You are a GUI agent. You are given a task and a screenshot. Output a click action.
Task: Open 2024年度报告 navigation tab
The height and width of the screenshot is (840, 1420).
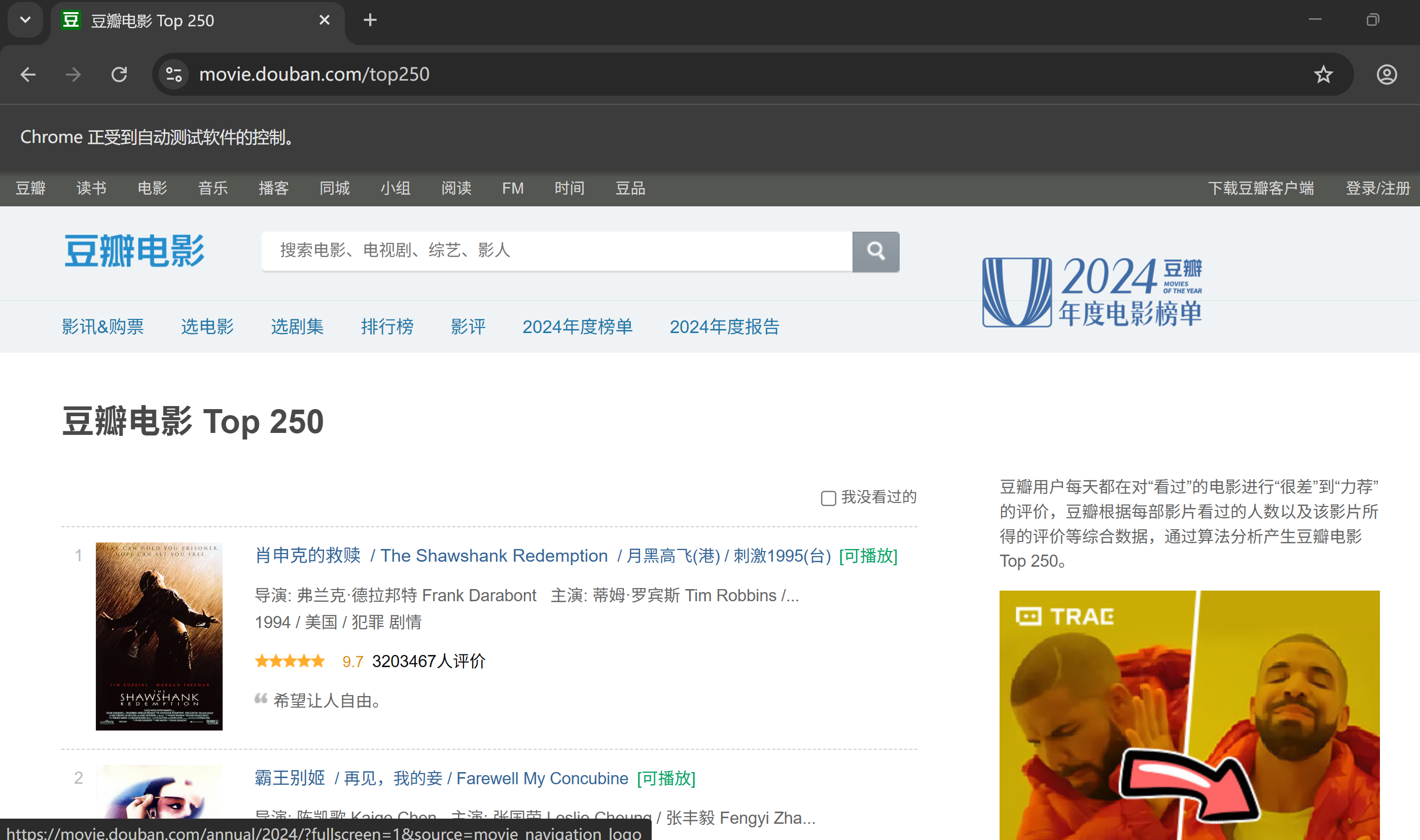tap(724, 326)
